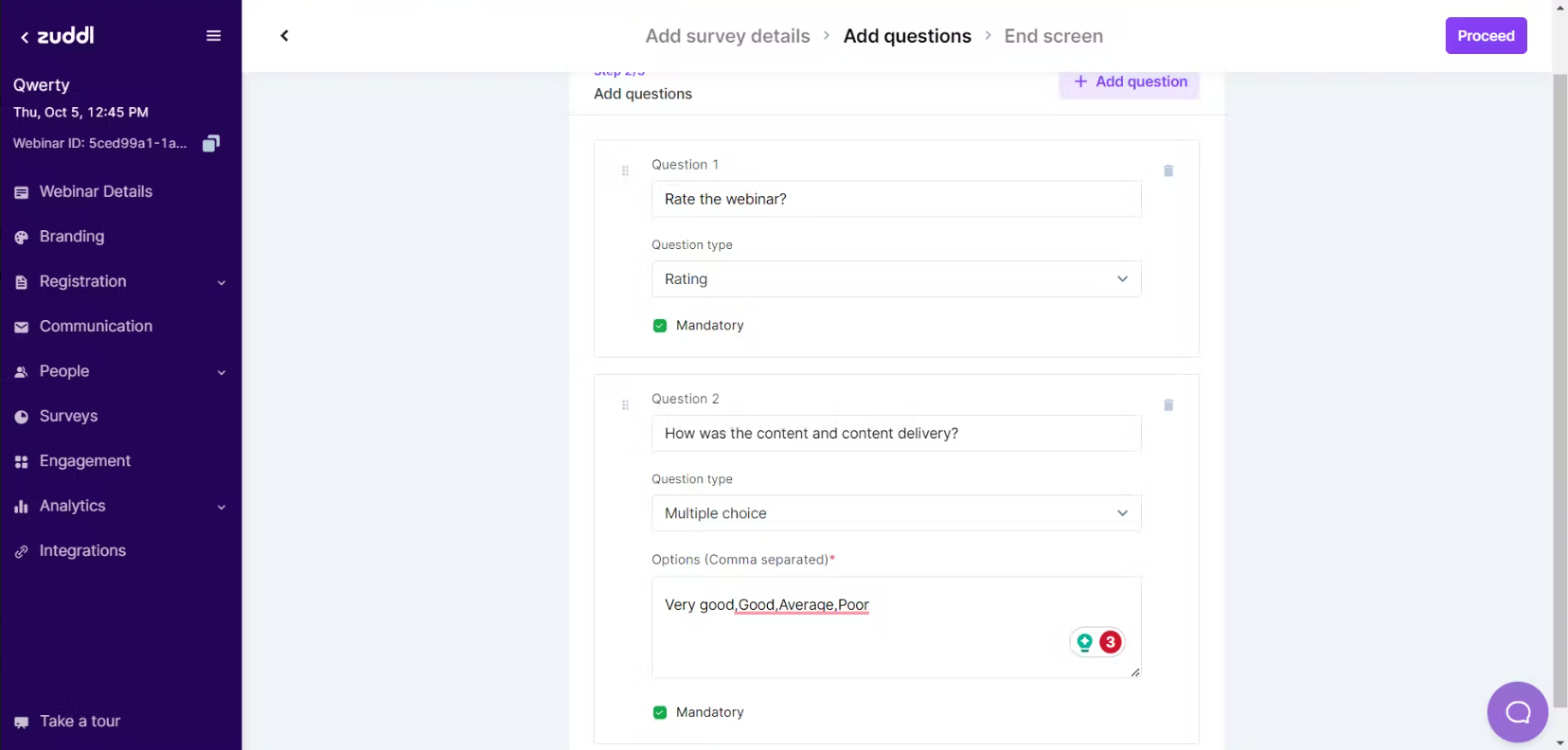
Task: Collapse the sidebar with the hamburger icon
Action: click(214, 36)
